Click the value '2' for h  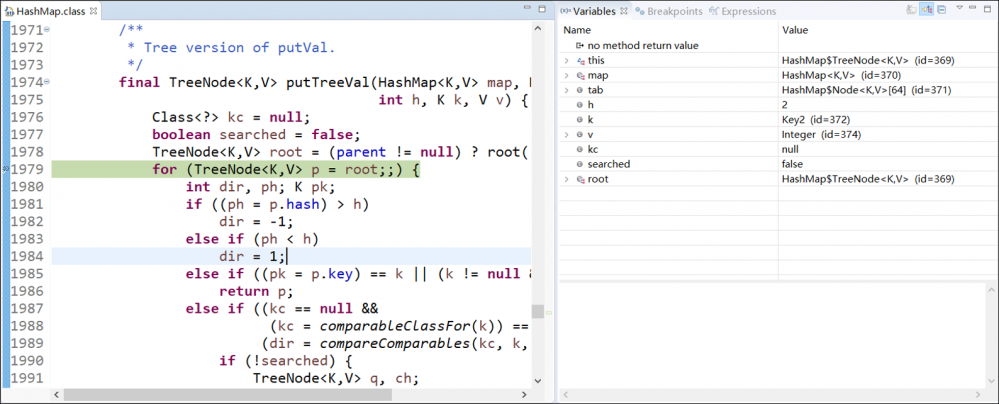point(785,105)
